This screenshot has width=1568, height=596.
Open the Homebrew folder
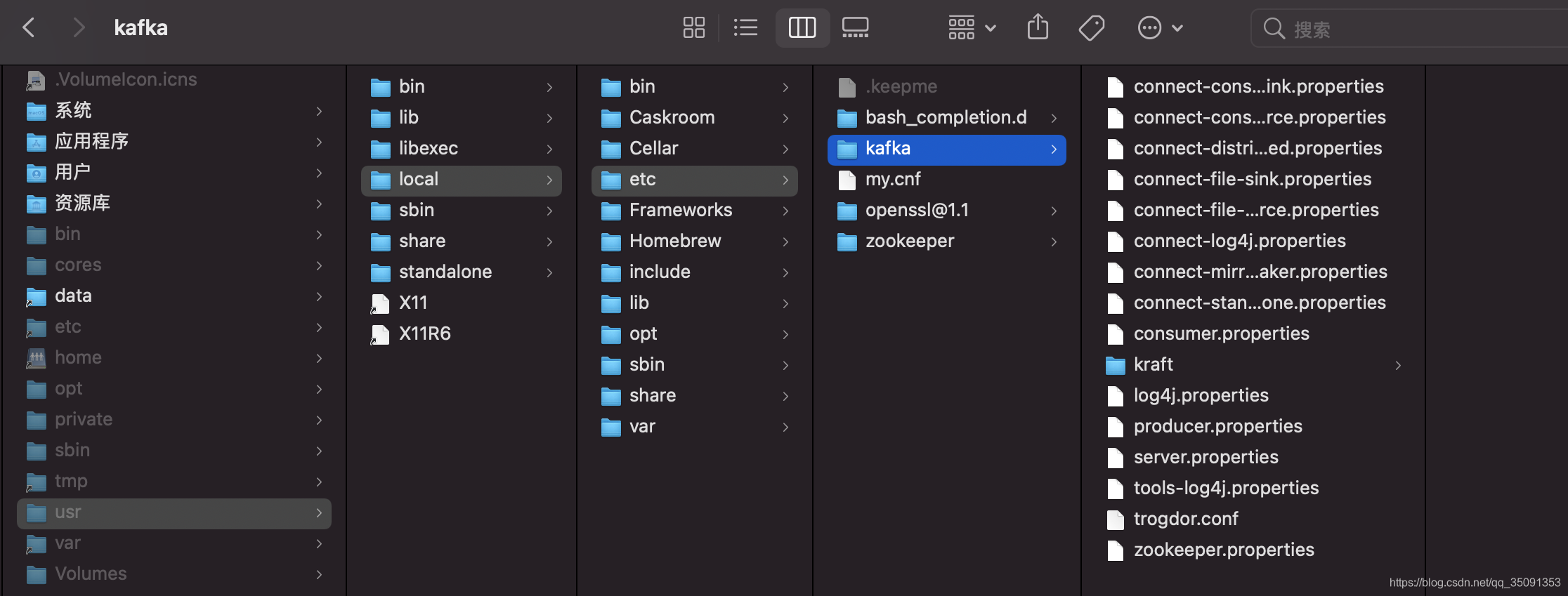click(x=695, y=241)
